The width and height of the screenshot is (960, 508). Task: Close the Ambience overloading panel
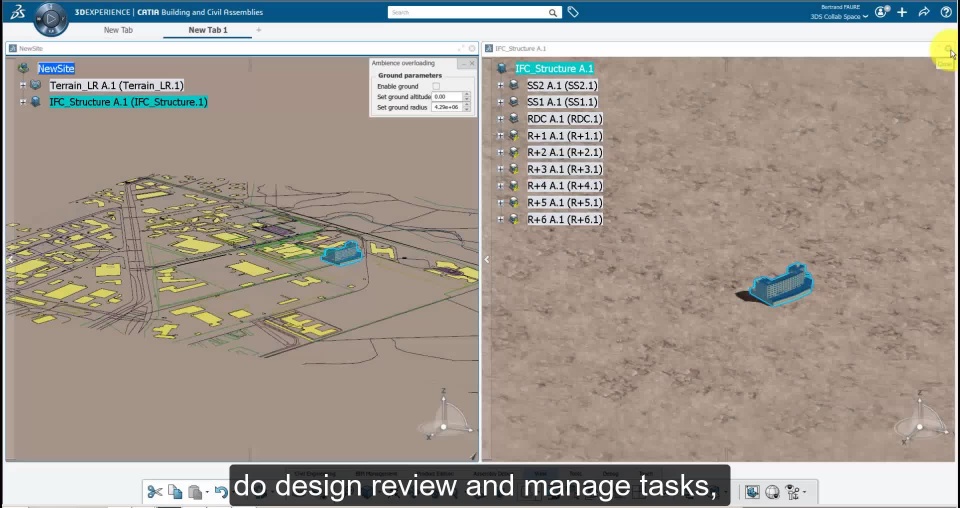coord(471,63)
